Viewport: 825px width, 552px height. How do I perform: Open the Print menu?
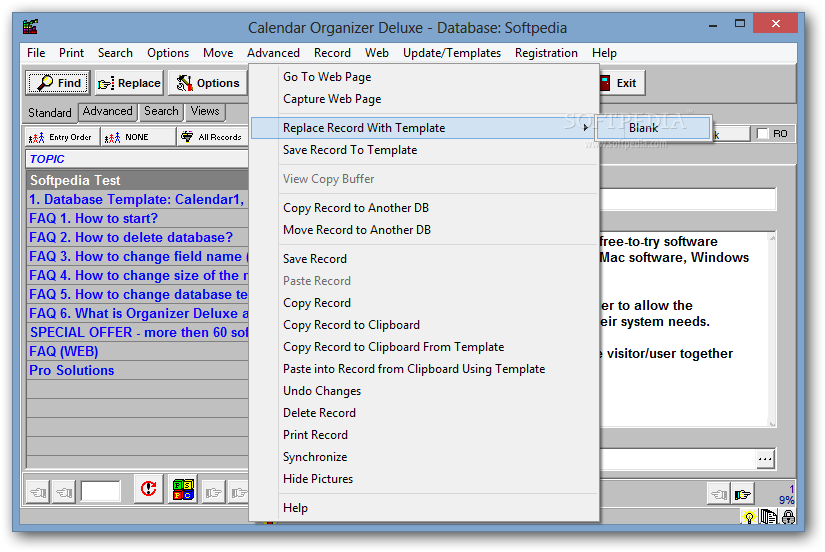pyautogui.click(x=71, y=53)
